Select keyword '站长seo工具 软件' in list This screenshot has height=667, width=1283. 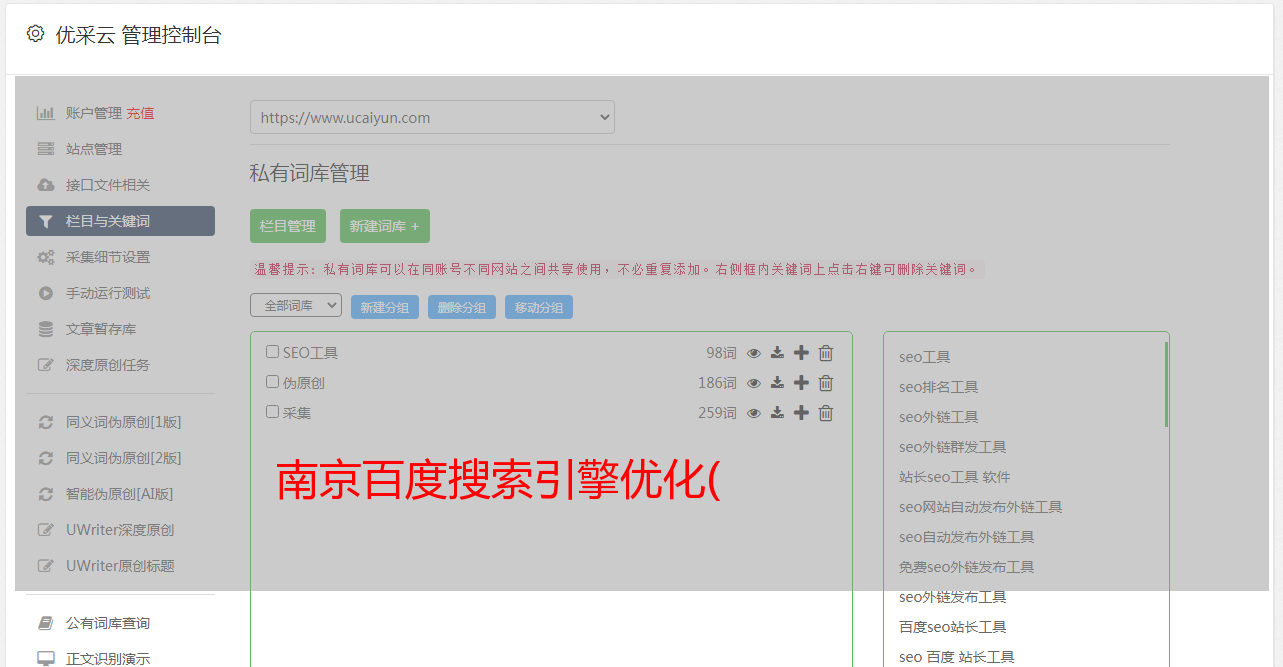coord(954,477)
